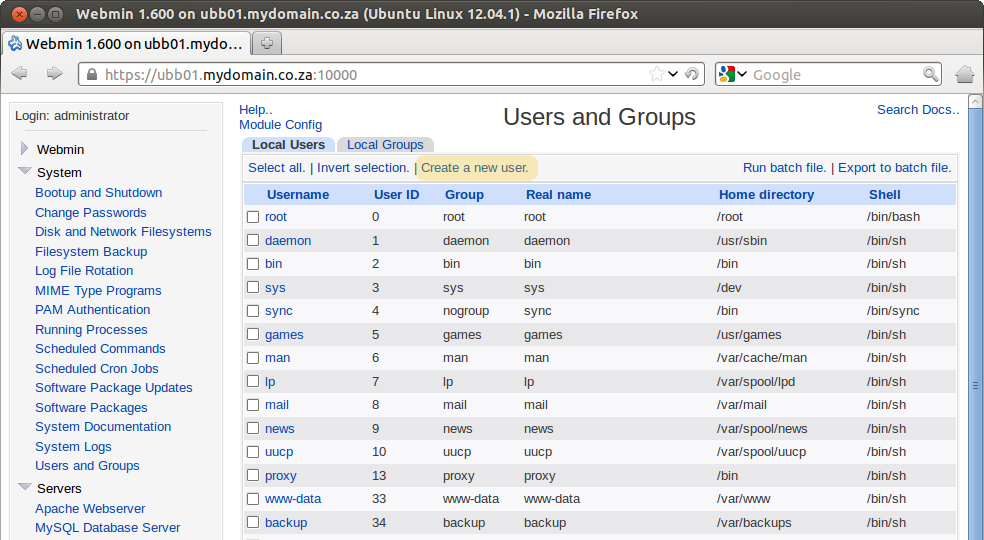Open Disk and Network Filesystems module
The height and width of the screenshot is (540, 984).
pyautogui.click(x=123, y=232)
